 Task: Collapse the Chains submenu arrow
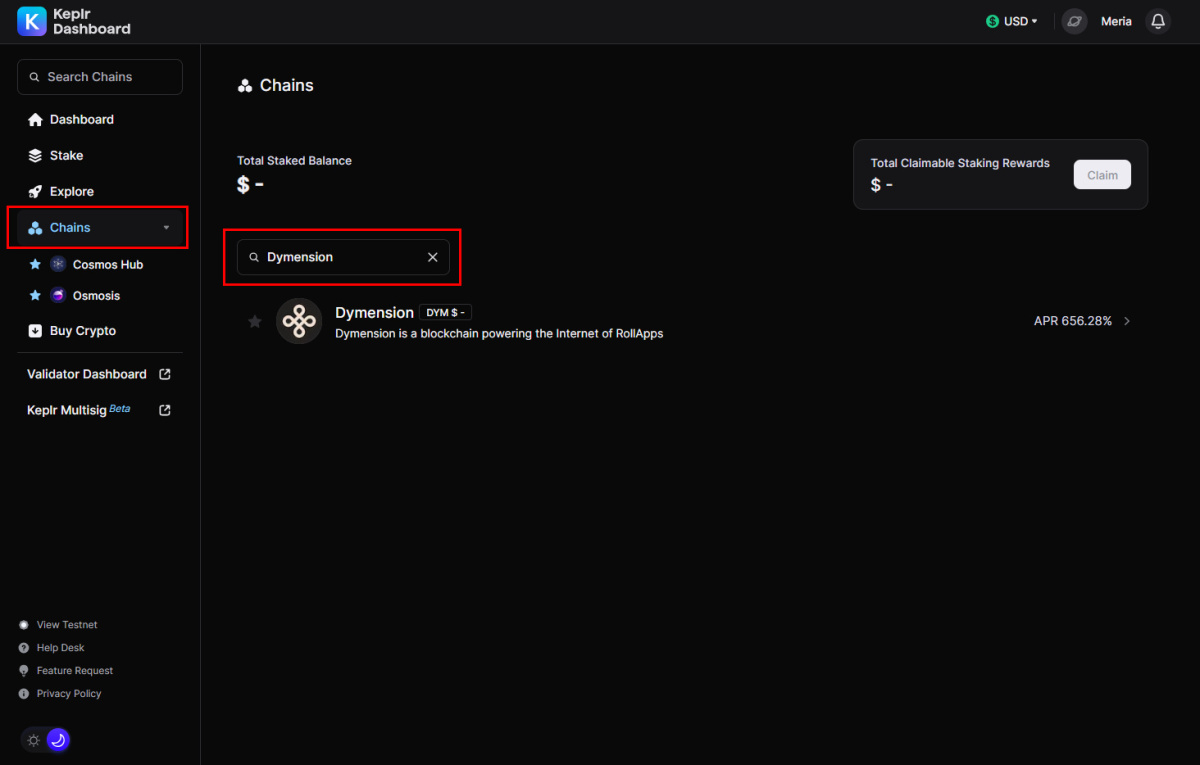(x=166, y=228)
